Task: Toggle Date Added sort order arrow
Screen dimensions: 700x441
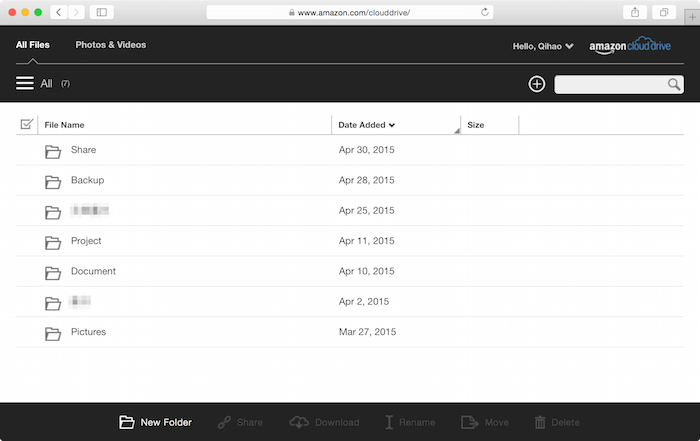Action: pos(392,125)
